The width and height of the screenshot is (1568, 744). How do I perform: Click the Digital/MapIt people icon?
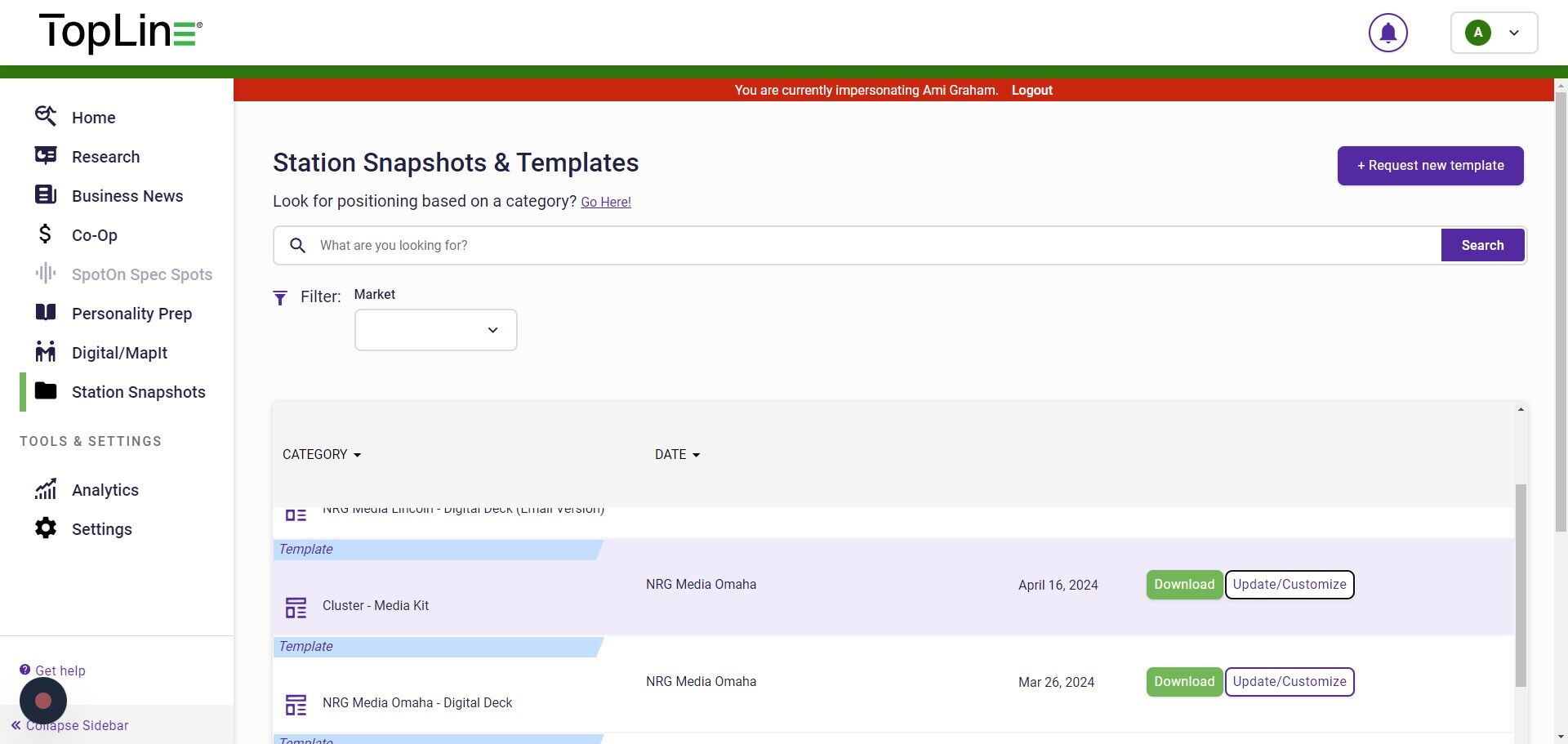click(x=46, y=352)
